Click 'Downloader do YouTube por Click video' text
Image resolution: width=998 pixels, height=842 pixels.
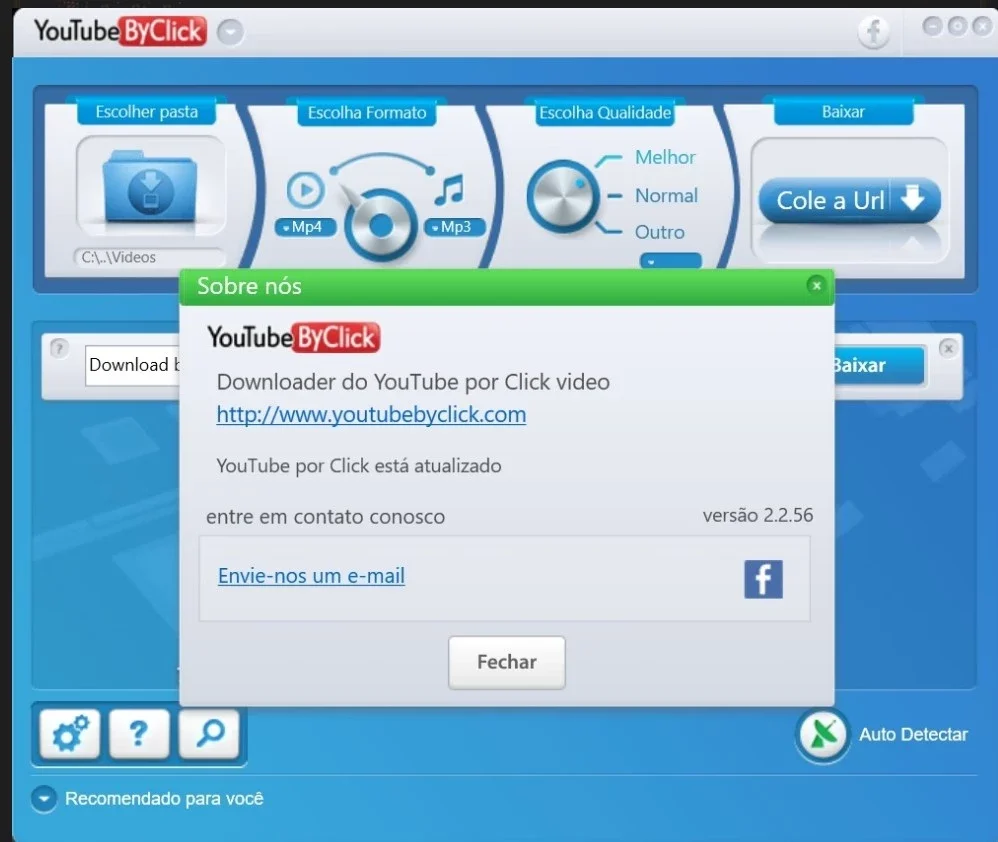click(413, 382)
